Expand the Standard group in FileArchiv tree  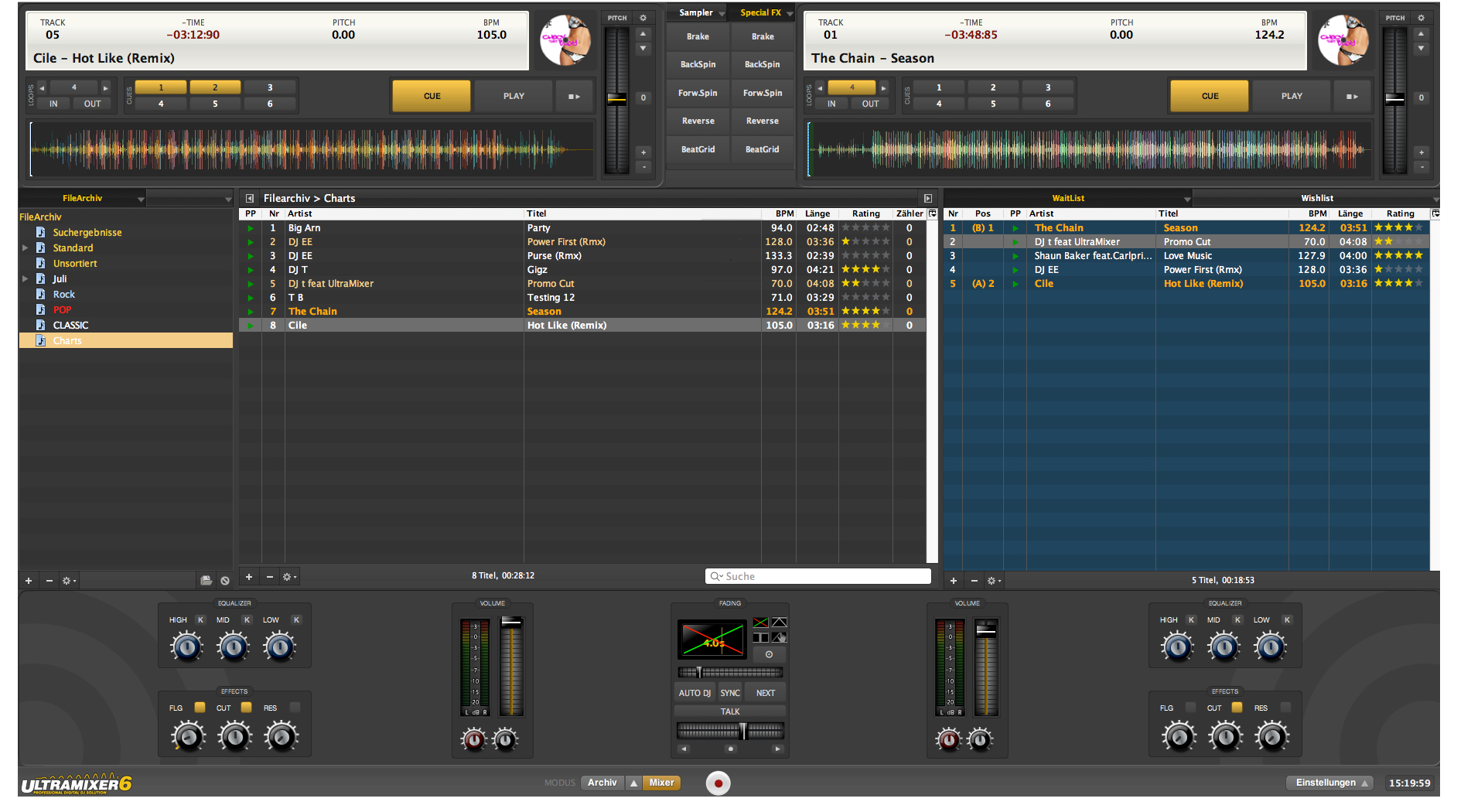(x=25, y=248)
